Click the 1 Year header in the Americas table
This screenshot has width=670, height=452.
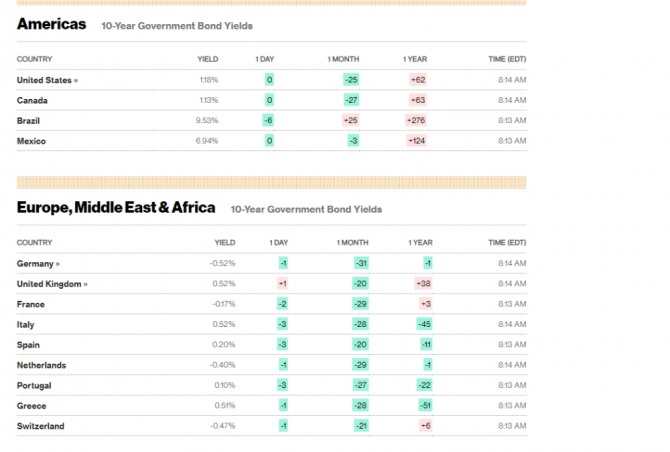click(x=415, y=59)
